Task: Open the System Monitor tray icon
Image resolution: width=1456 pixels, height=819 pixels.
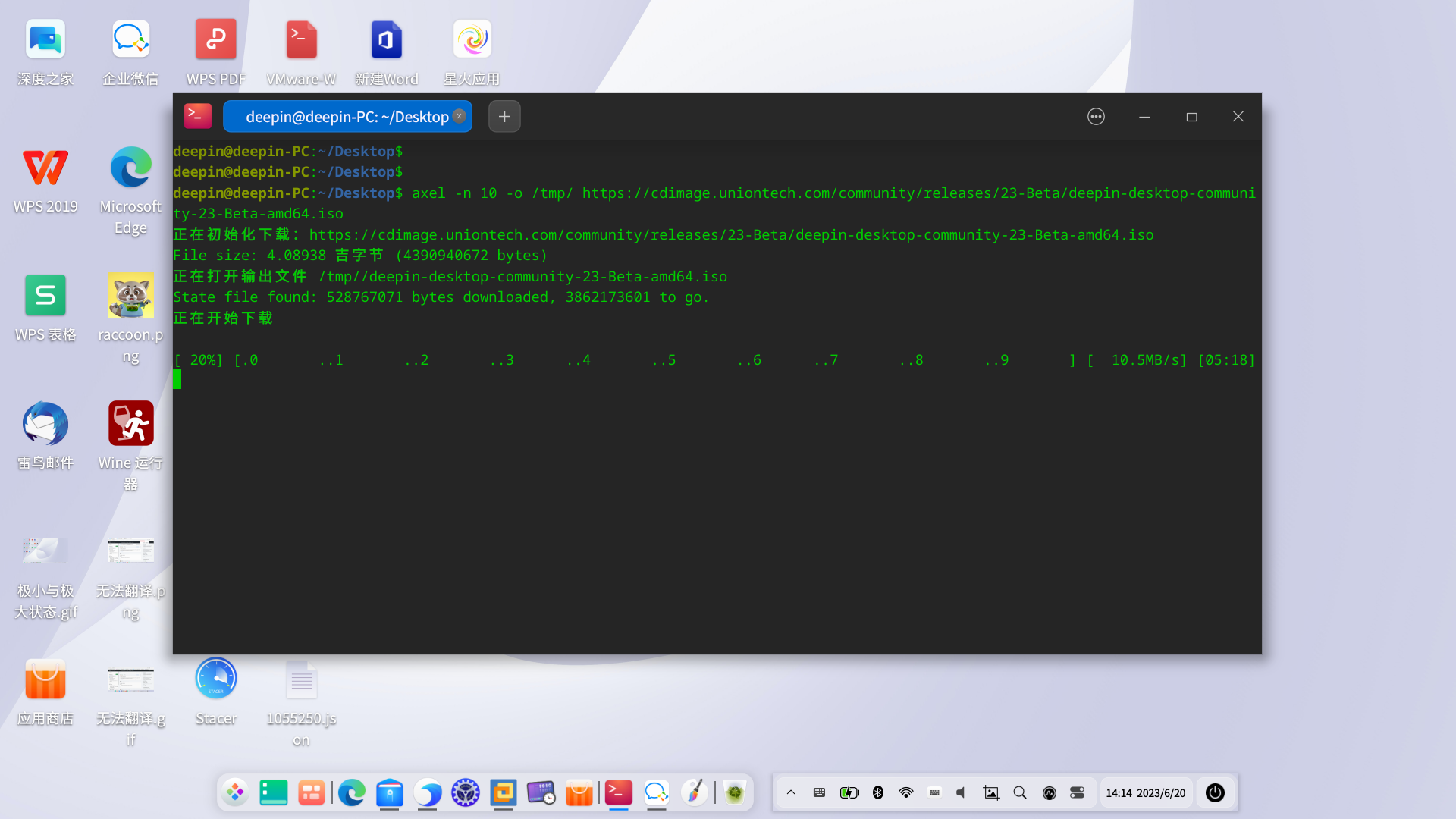Action: pos(1050,792)
